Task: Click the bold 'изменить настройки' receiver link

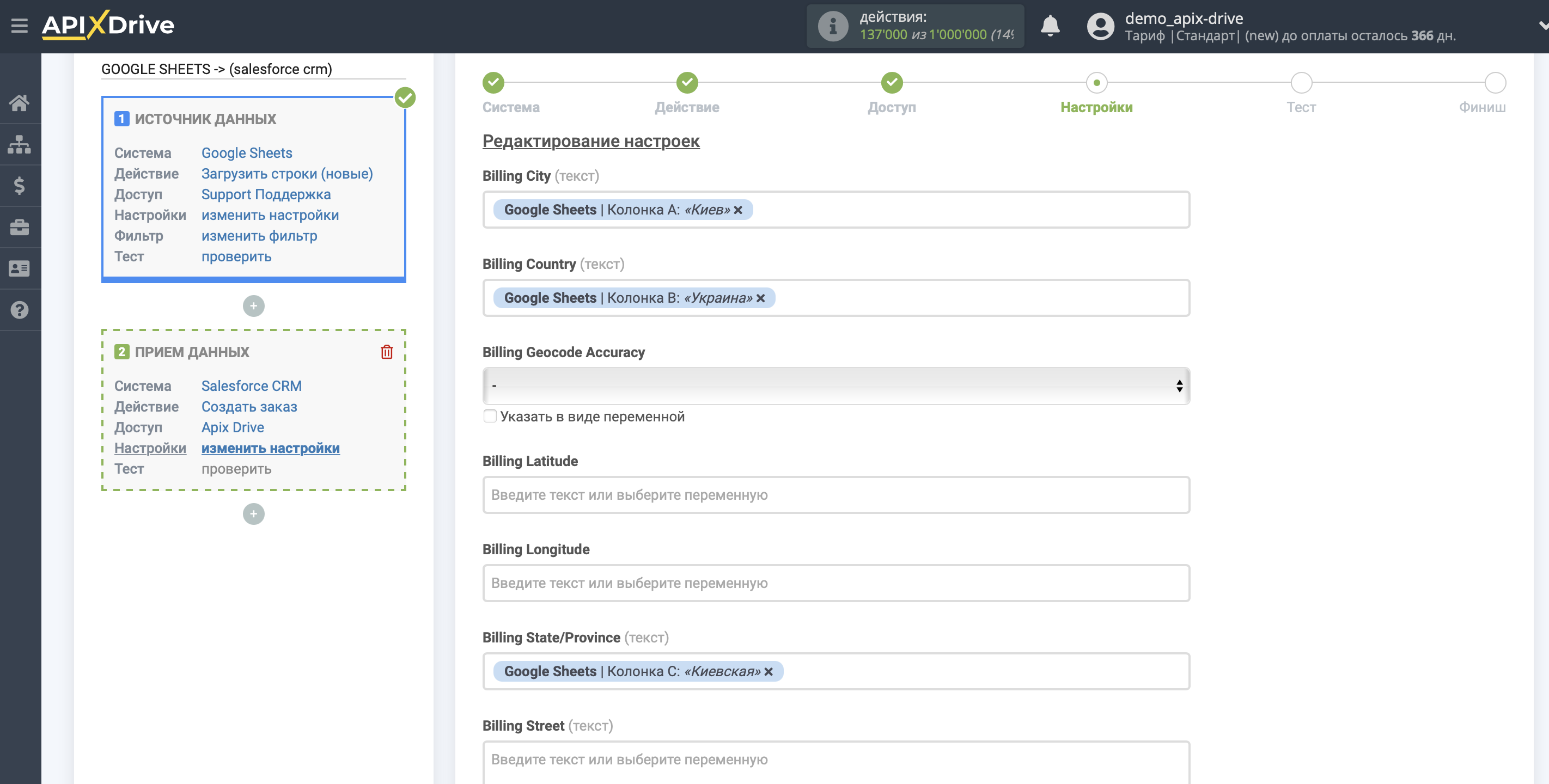Action: [271, 448]
